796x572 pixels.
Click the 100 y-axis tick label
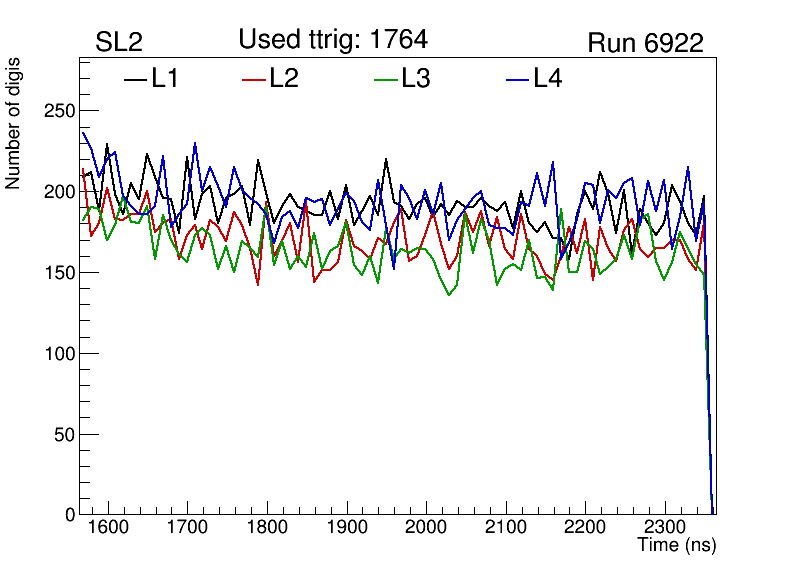(58, 353)
